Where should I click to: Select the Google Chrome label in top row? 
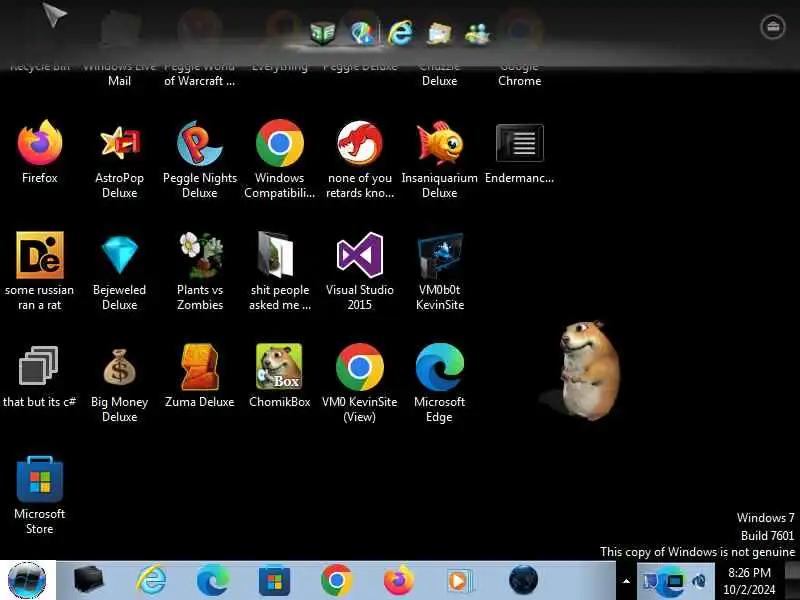(519, 74)
